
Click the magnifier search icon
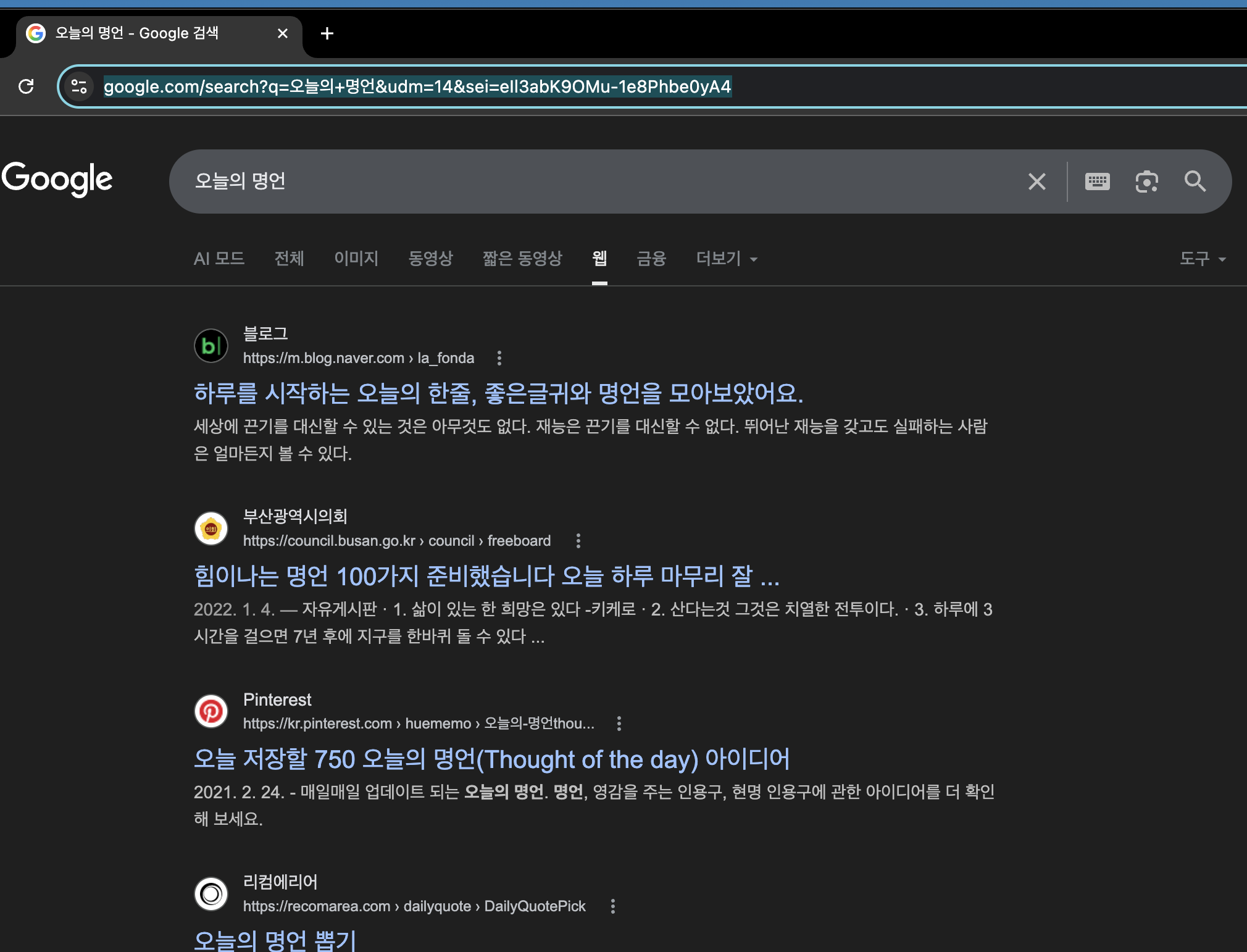point(1195,182)
